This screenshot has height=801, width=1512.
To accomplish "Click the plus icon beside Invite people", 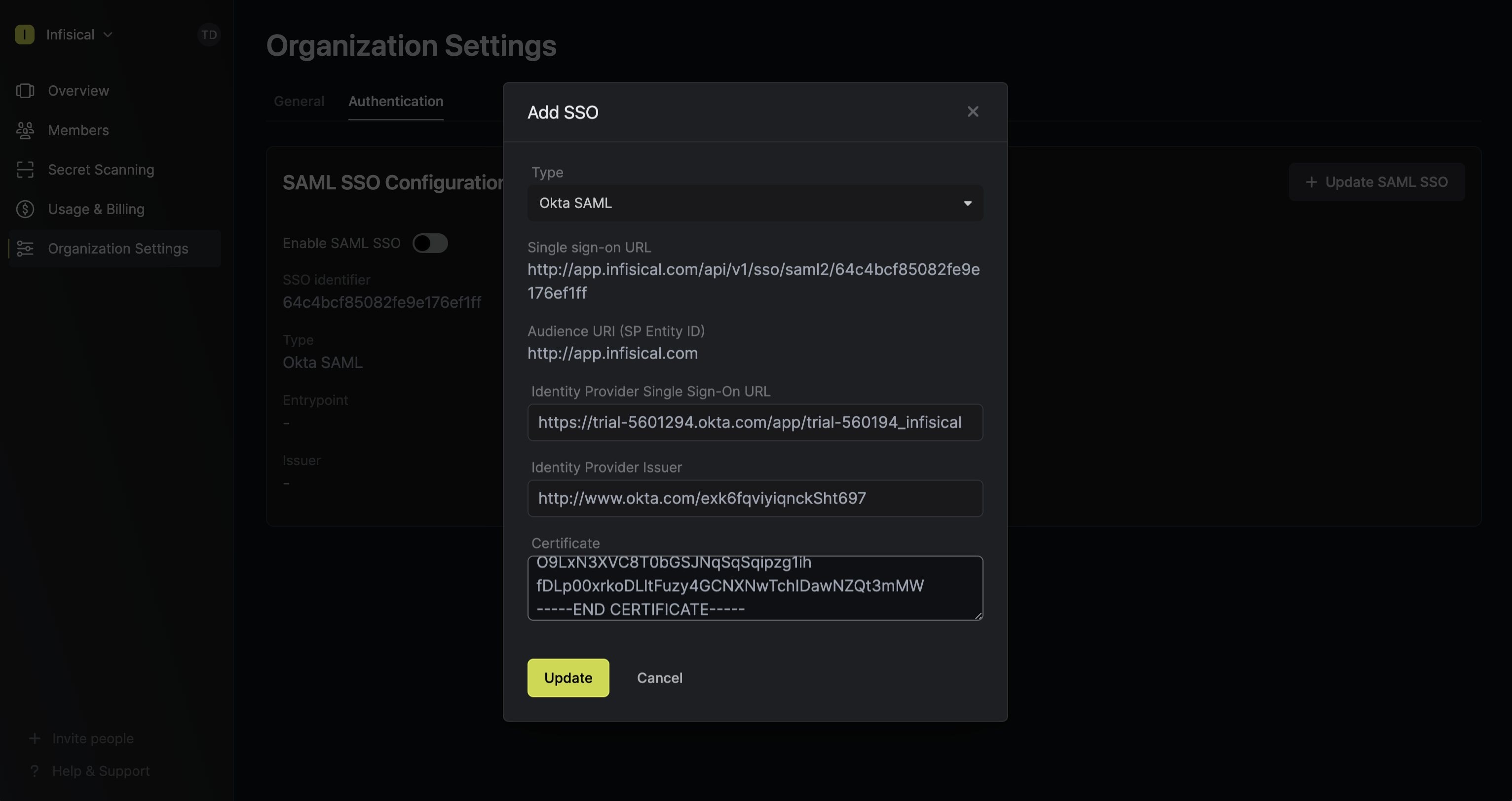I will coord(35,738).
